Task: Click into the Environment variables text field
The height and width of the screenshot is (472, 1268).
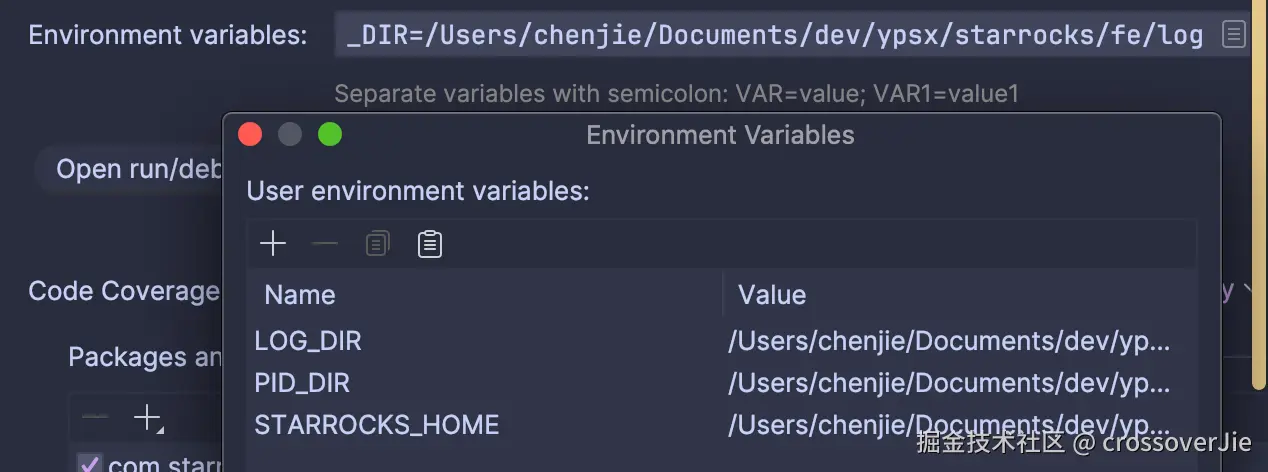Action: [x=775, y=35]
